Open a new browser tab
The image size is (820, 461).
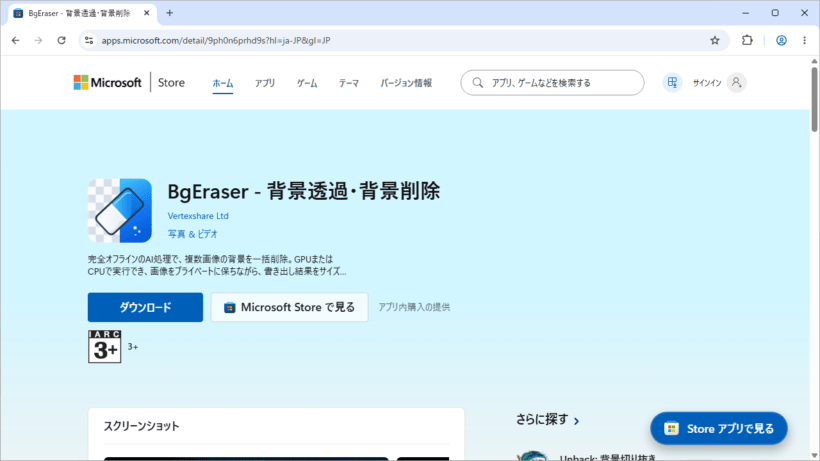point(169,13)
